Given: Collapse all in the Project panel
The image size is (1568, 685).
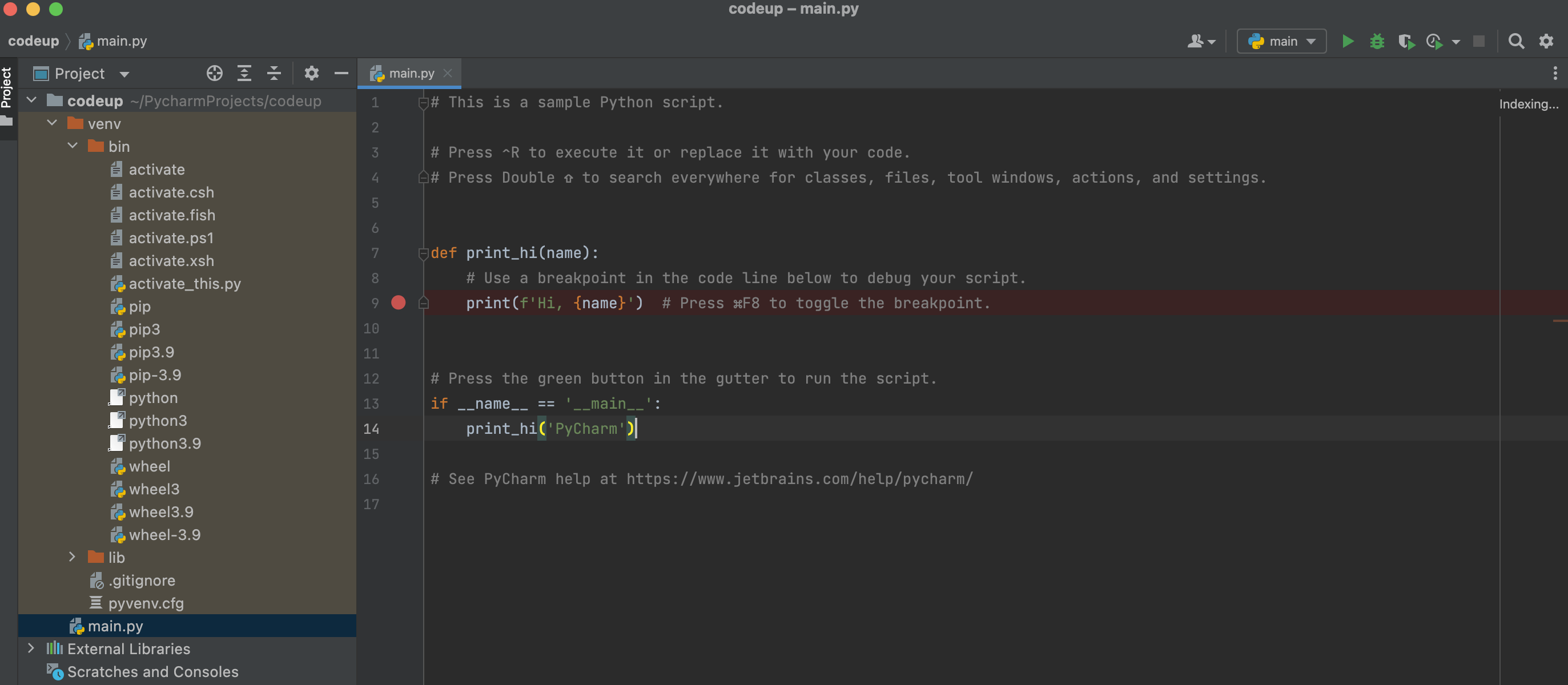Looking at the screenshot, I should coord(274,74).
